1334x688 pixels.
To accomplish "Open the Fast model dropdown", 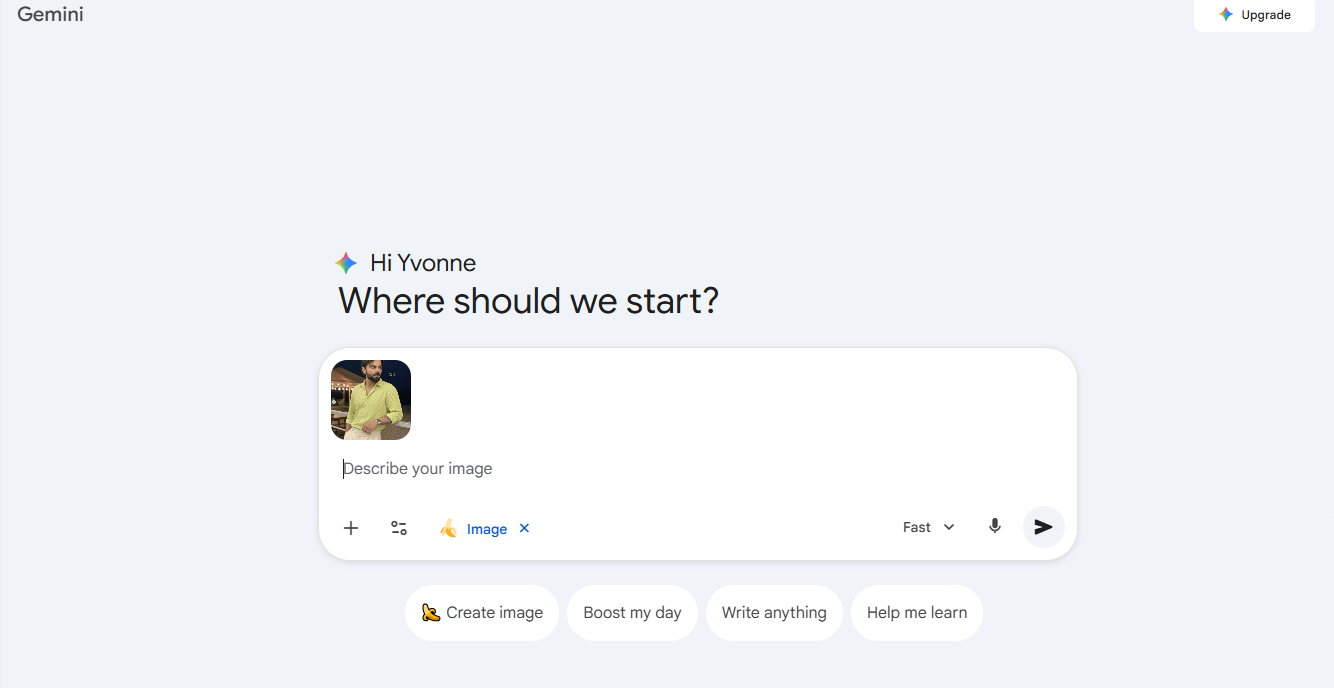I will click(927, 526).
